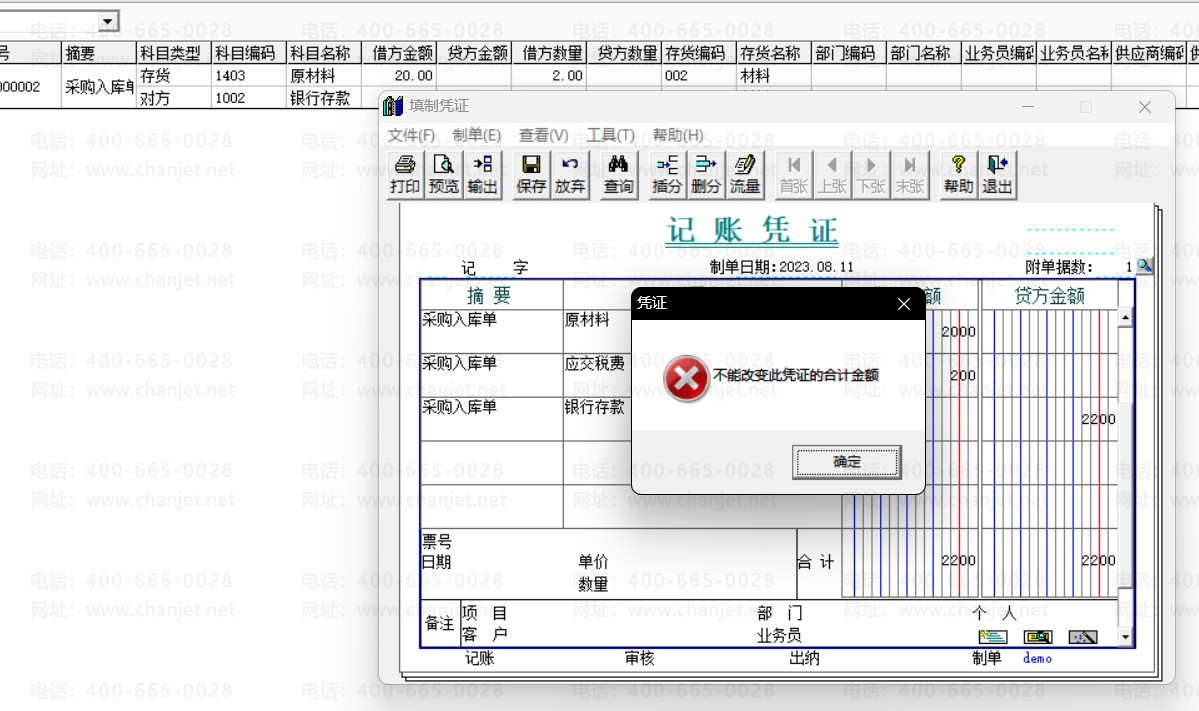Click the red error icon in the dialog
The image size is (1199, 711).
pos(686,378)
